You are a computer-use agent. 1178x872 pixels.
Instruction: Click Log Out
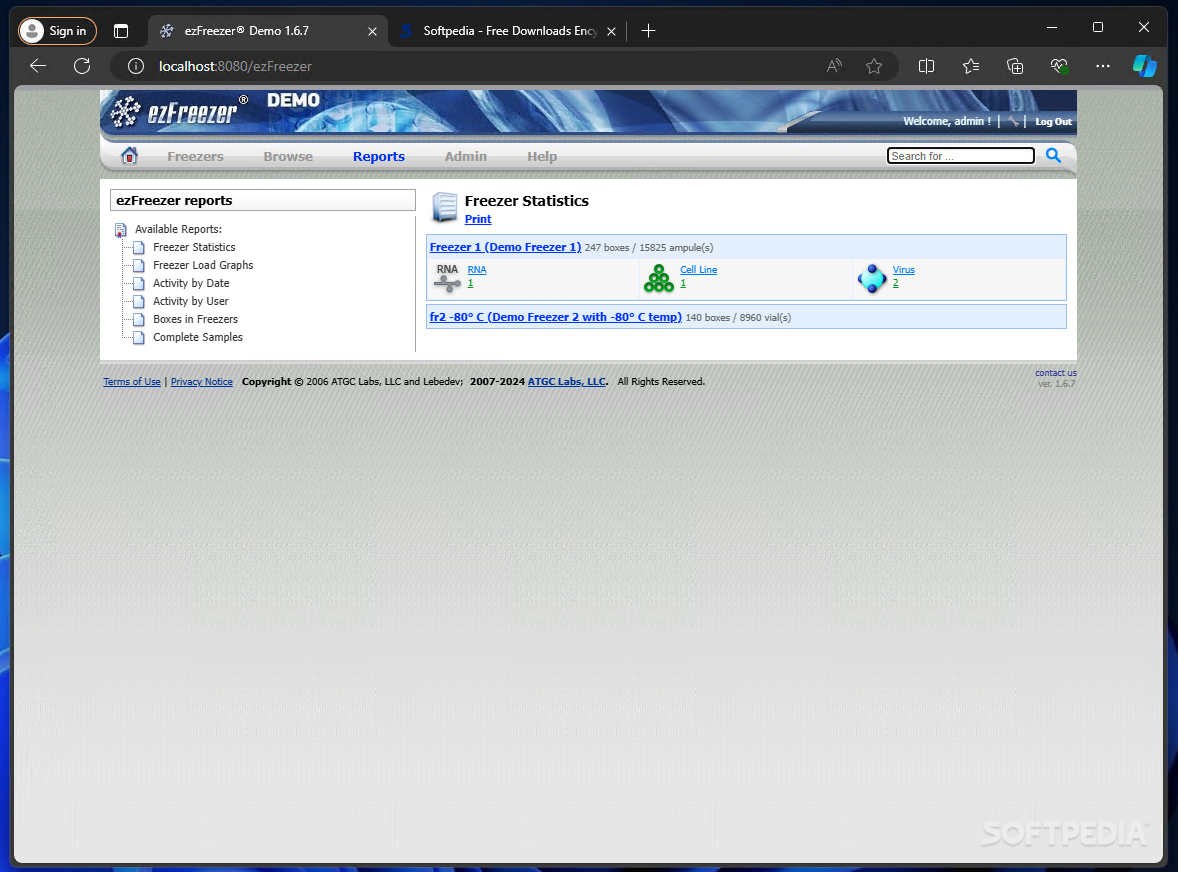(1053, 122)
